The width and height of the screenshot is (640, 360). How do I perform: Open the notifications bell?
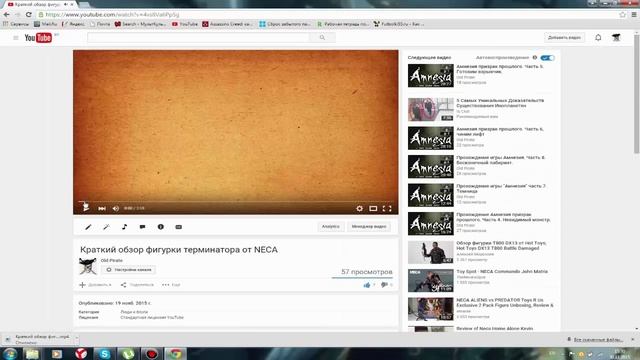click(x=598, y=38)
